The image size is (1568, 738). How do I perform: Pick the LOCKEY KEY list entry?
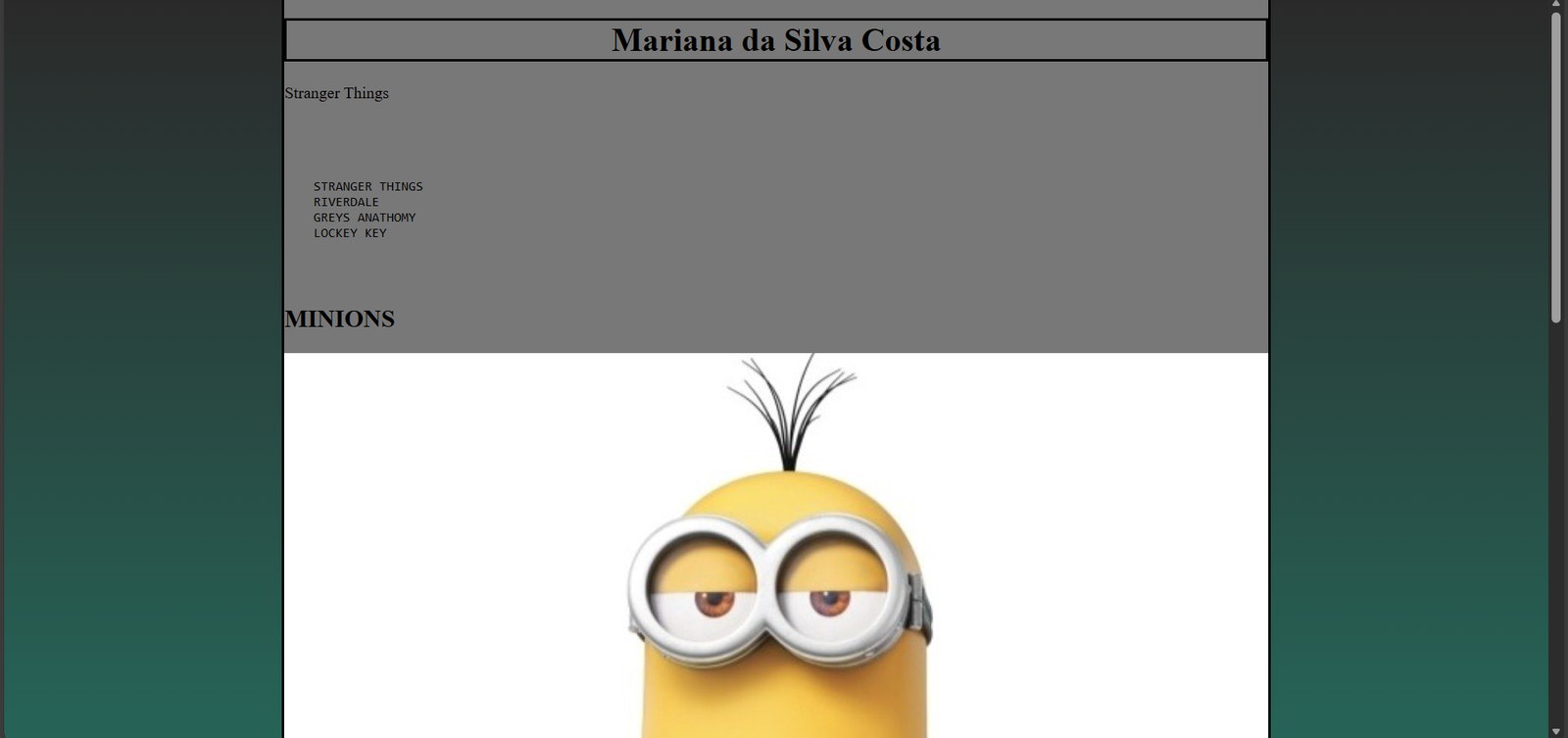click(x=350, y=233)
